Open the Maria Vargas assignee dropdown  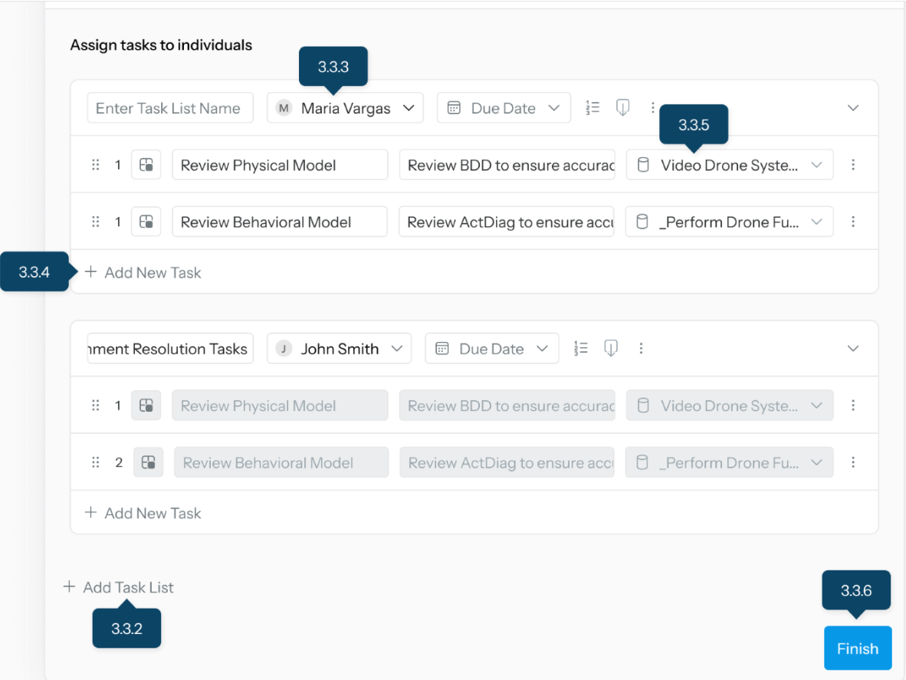click(345, 108)
